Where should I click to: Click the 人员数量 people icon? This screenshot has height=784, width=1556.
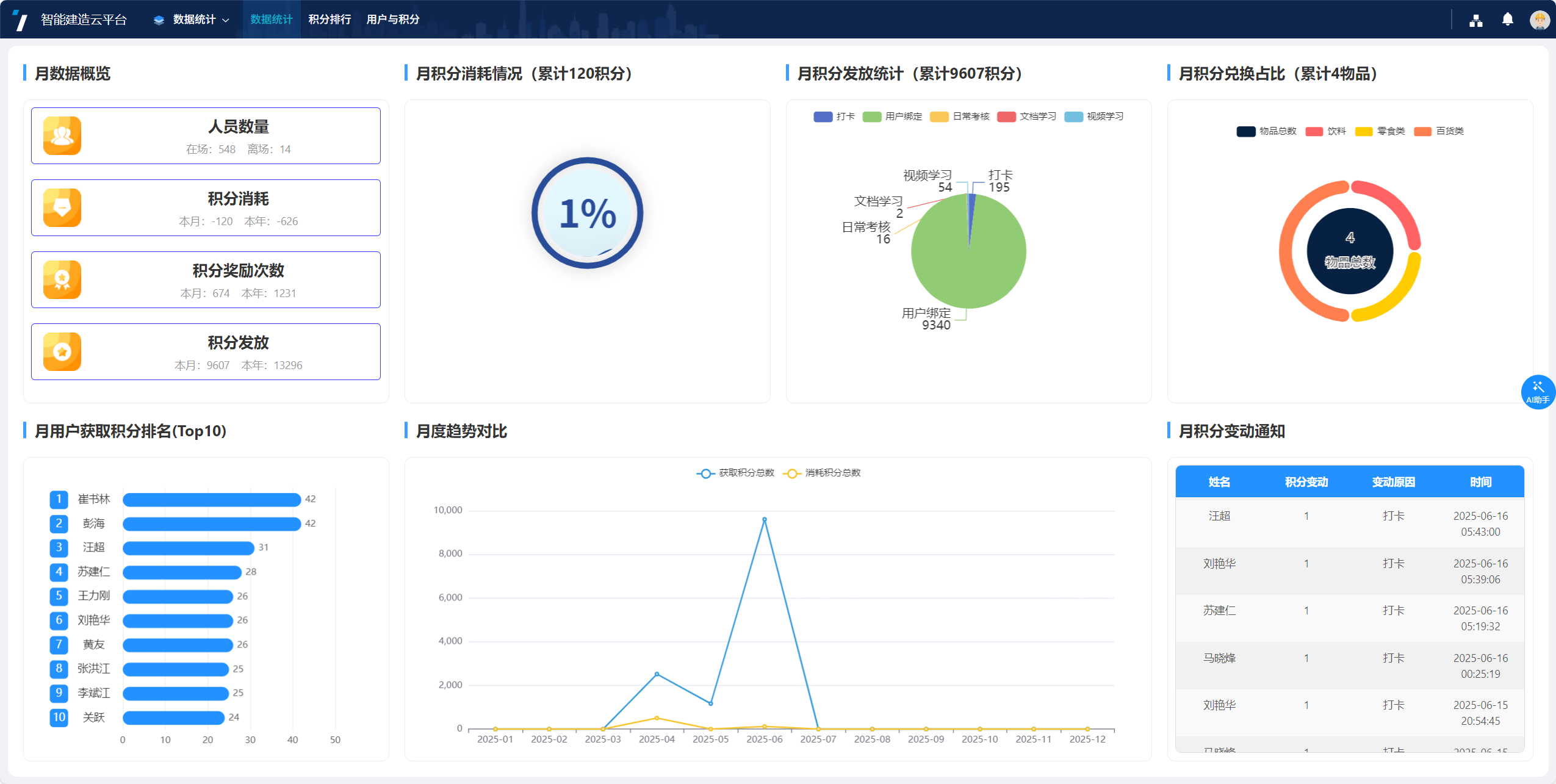[62, 135]
